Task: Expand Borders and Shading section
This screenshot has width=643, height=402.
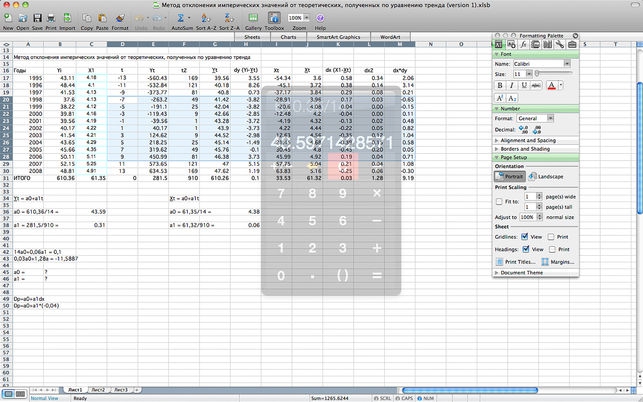Action: pos(497,149)
